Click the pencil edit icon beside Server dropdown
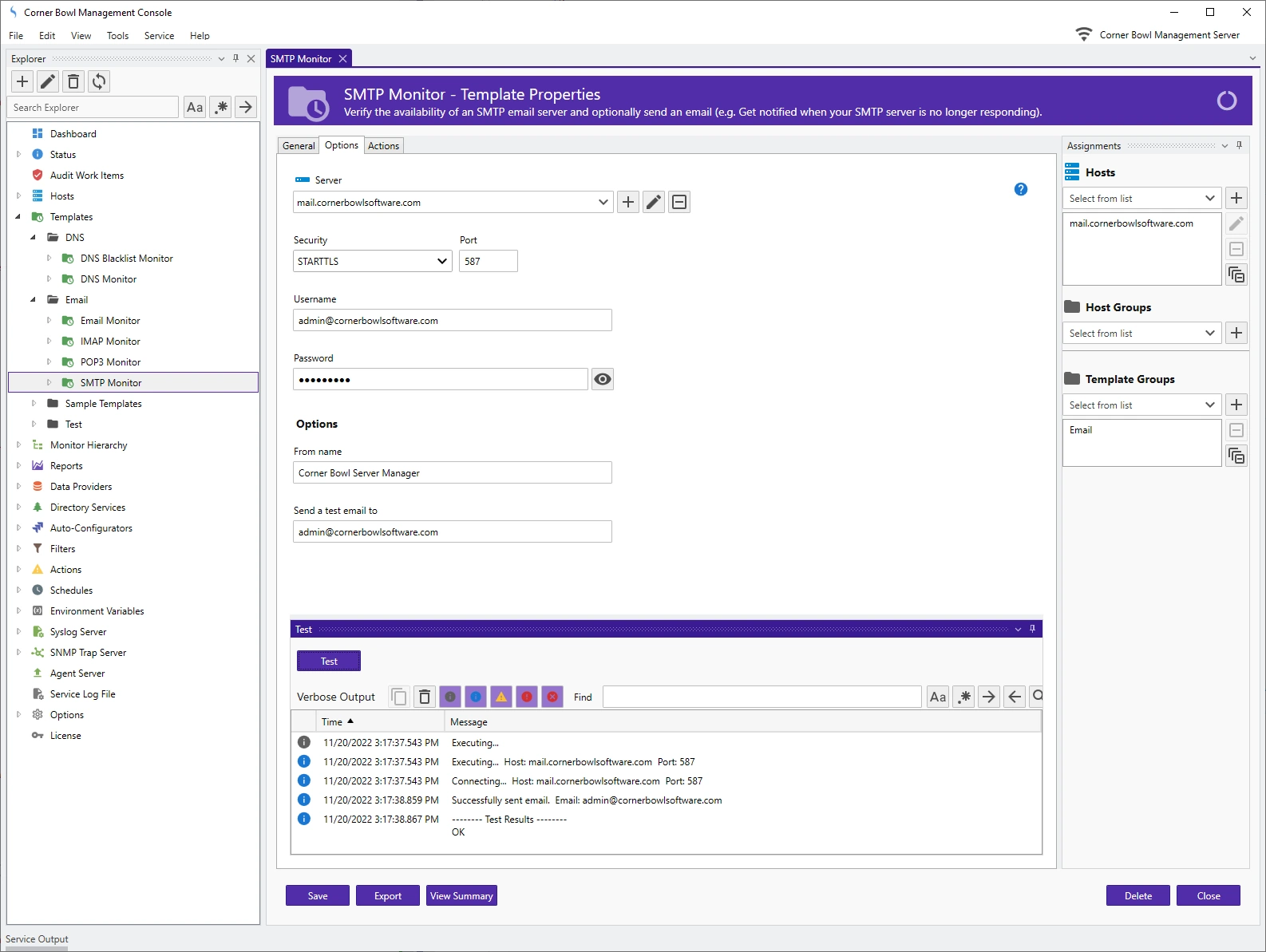The width and height of the screenshot is (1266, 952). coord(654,202)
